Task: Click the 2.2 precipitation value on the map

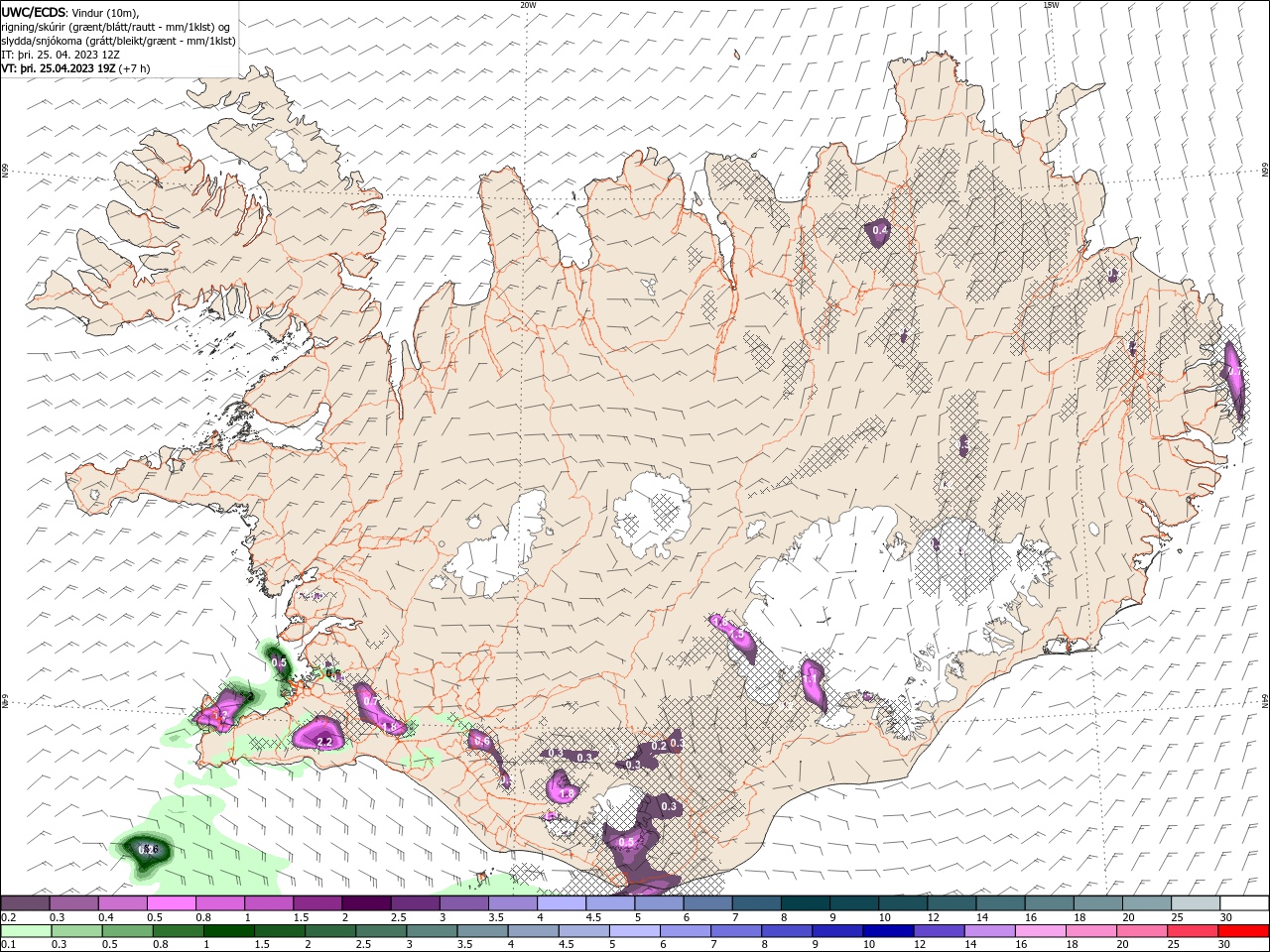Action: [x=323, y=741]
